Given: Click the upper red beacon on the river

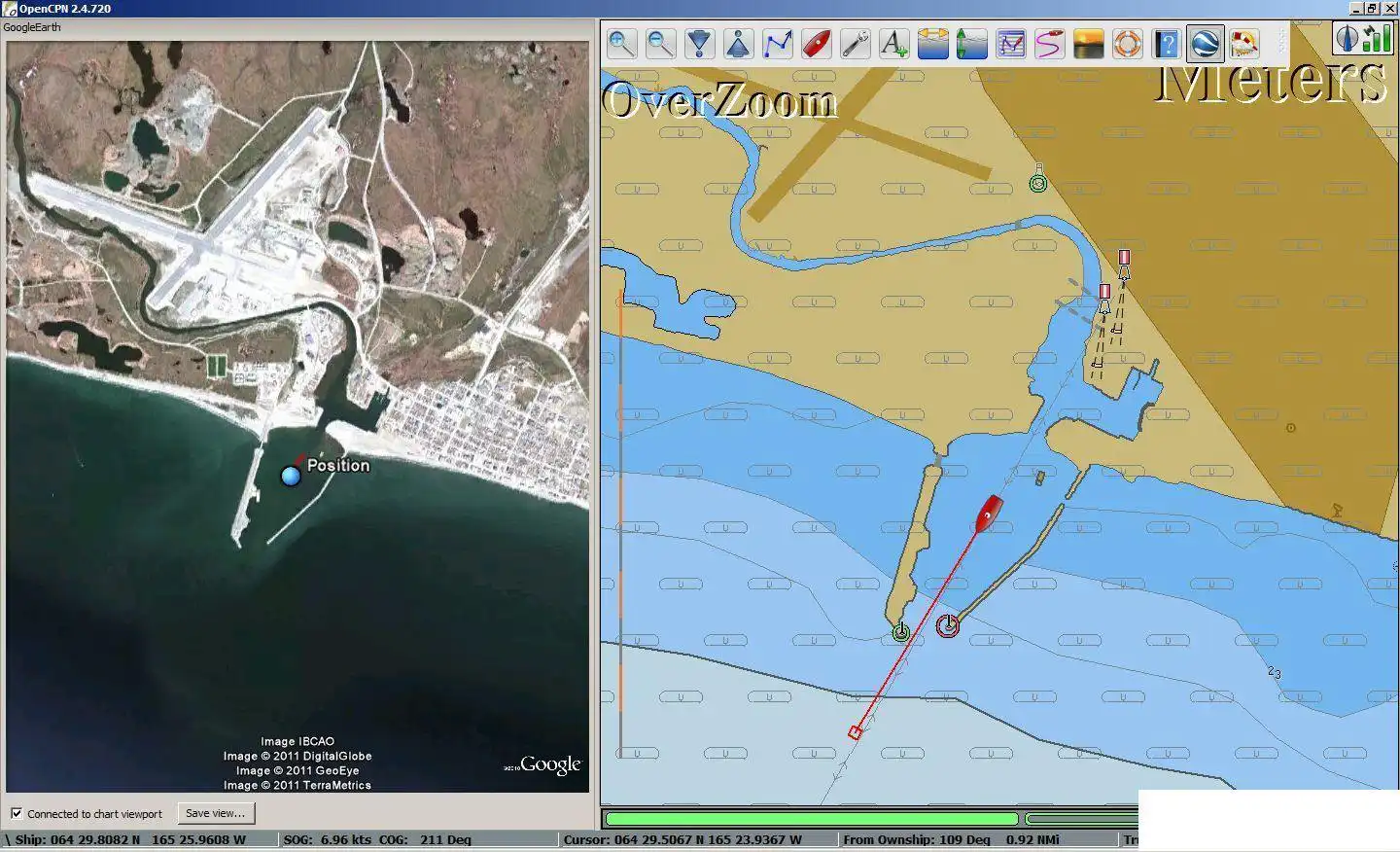Looking at the screenshot, I should click(x=1124, y=263).
